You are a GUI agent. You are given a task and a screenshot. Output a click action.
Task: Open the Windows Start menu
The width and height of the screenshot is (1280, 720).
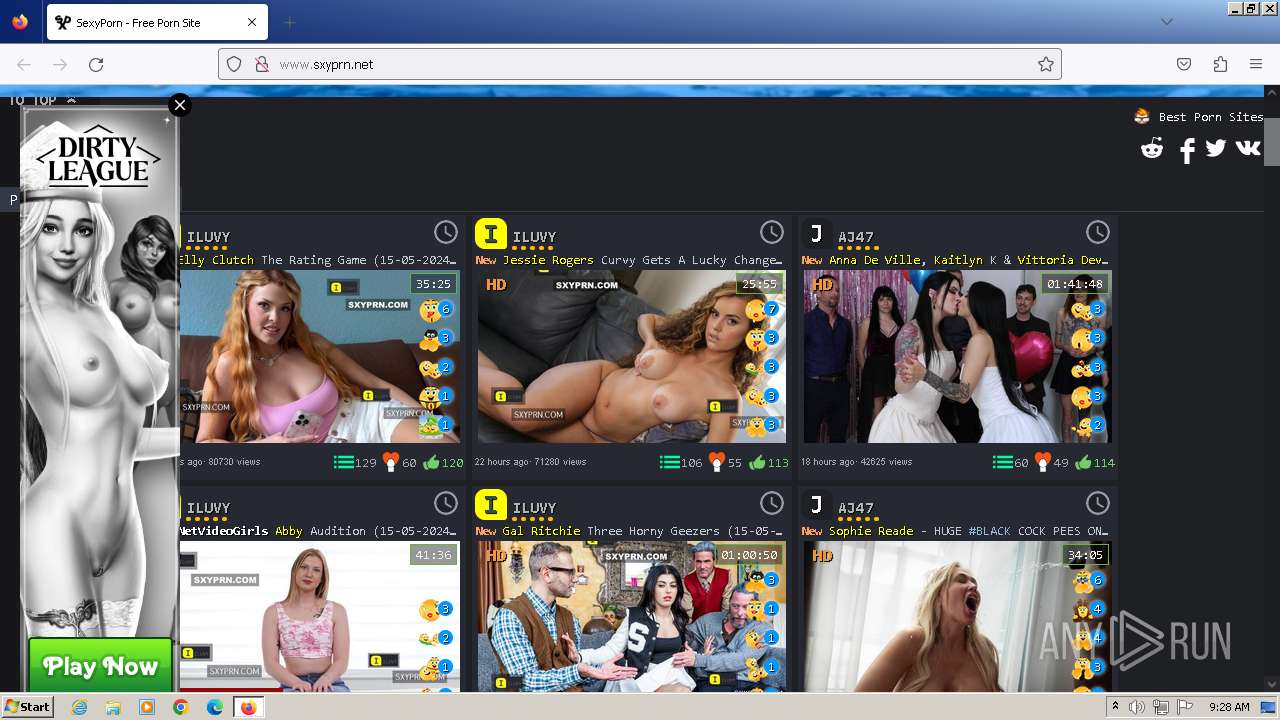coord(28,707)
